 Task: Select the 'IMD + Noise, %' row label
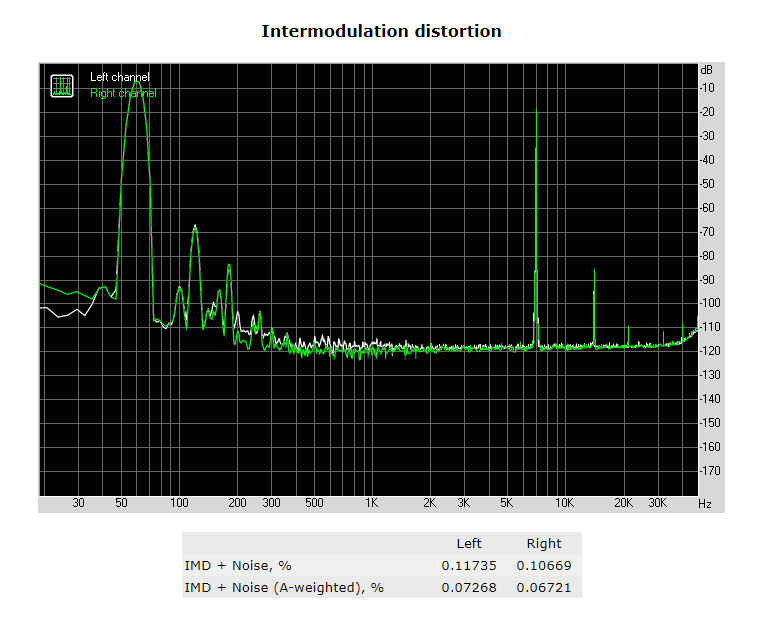(x=238, y=566)
